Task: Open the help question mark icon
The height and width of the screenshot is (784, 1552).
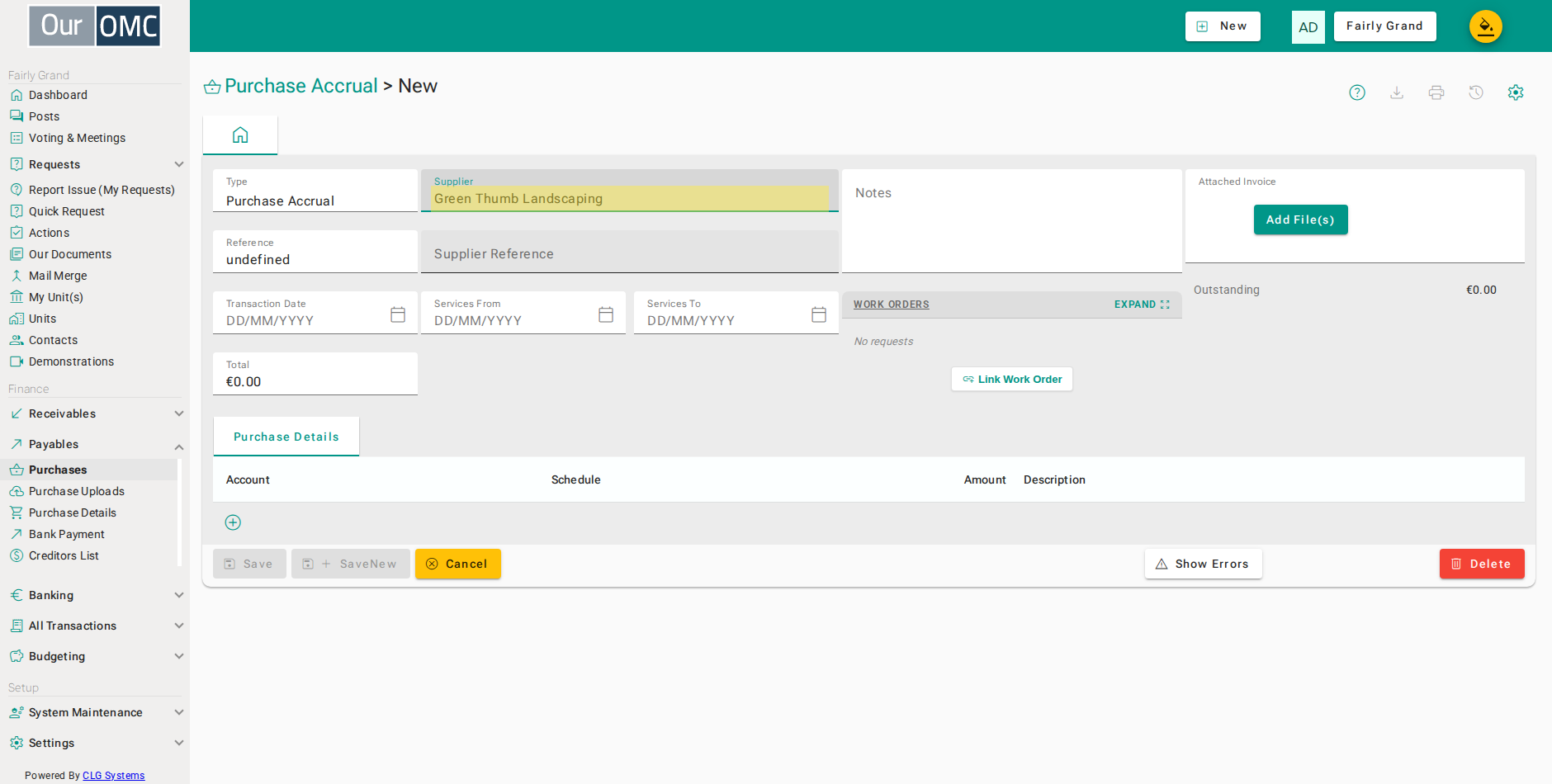Action: tap(1357, 92)
